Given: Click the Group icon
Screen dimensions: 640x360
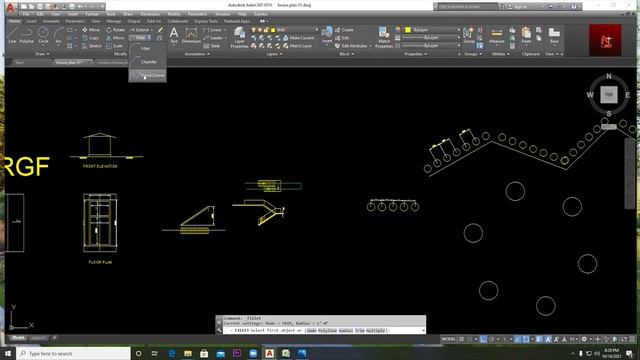Looking at the screenshot, I should click(469, 35).
